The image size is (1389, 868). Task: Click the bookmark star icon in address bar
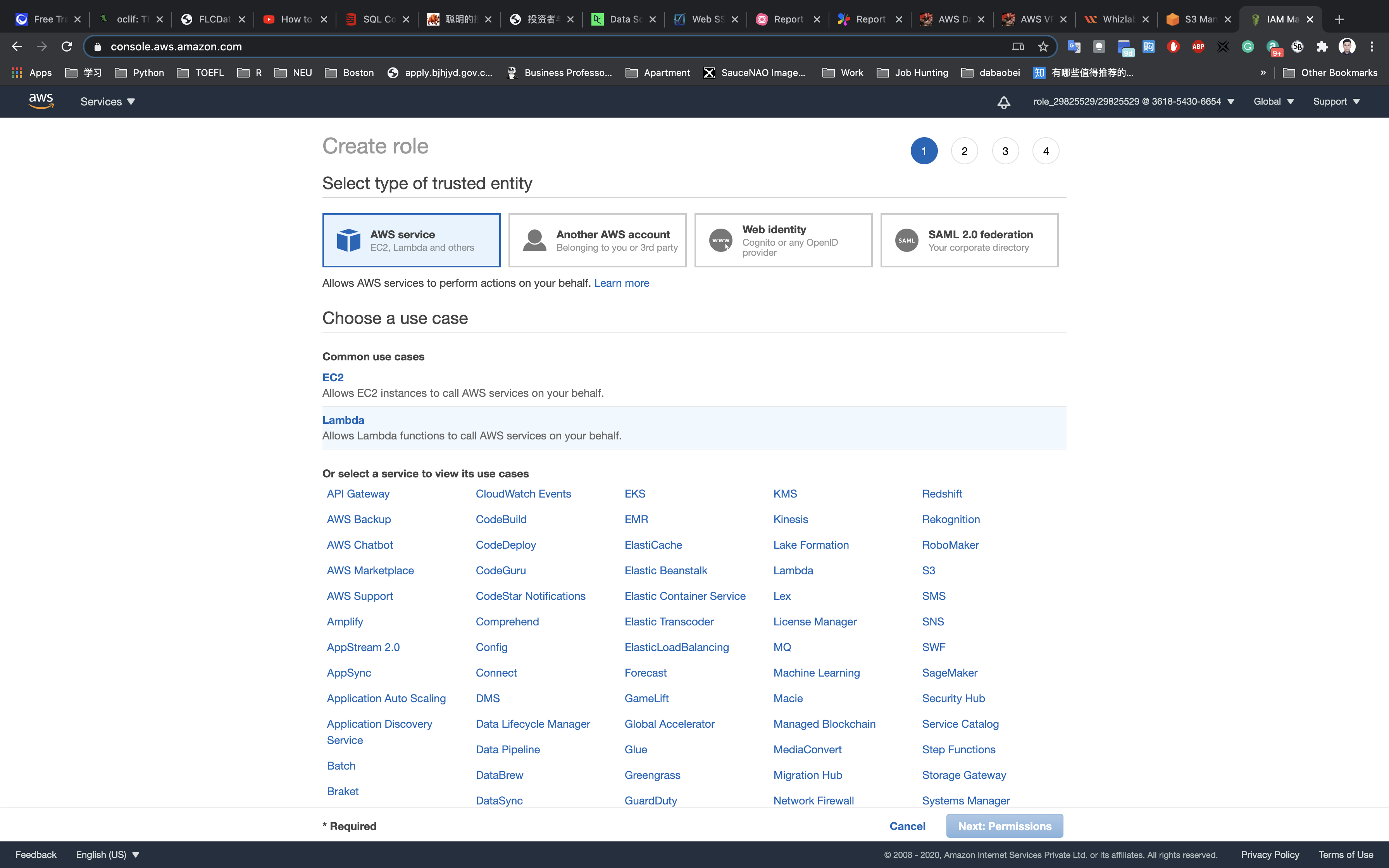click(x=1043, y=46)
